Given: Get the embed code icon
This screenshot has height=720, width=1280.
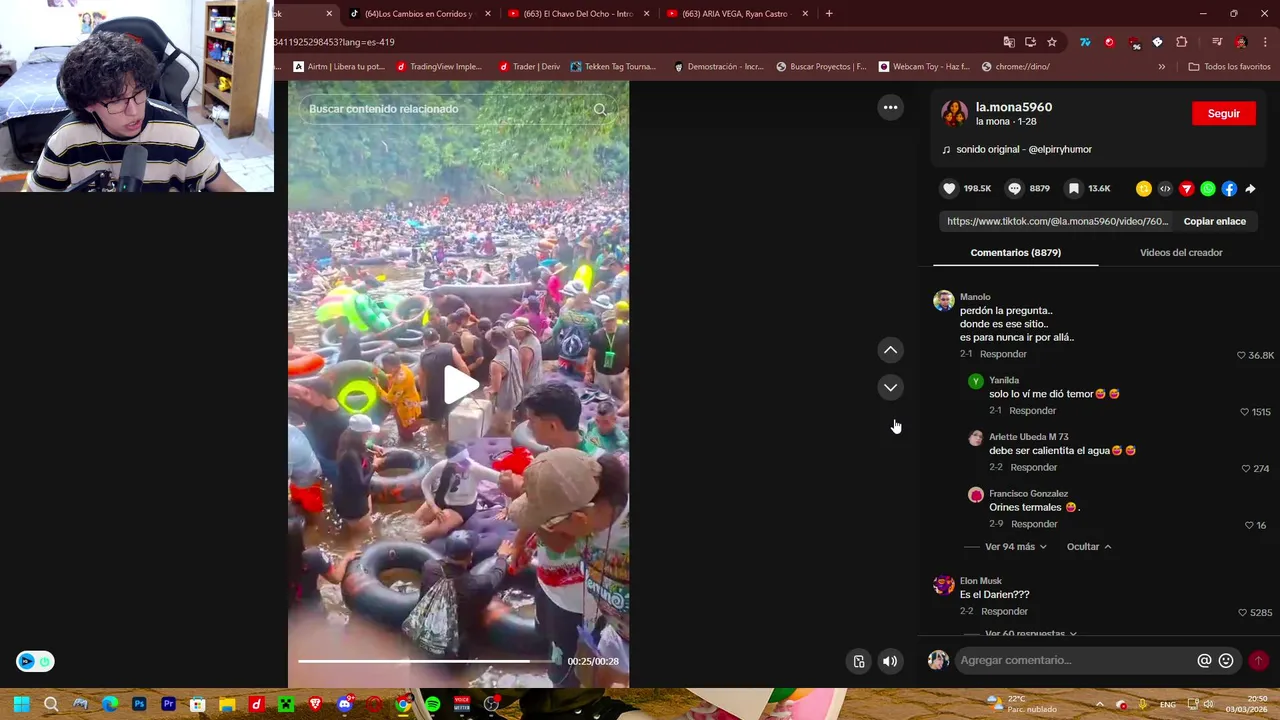Looking at the screenshot, I should click(x=1165, y=188).
